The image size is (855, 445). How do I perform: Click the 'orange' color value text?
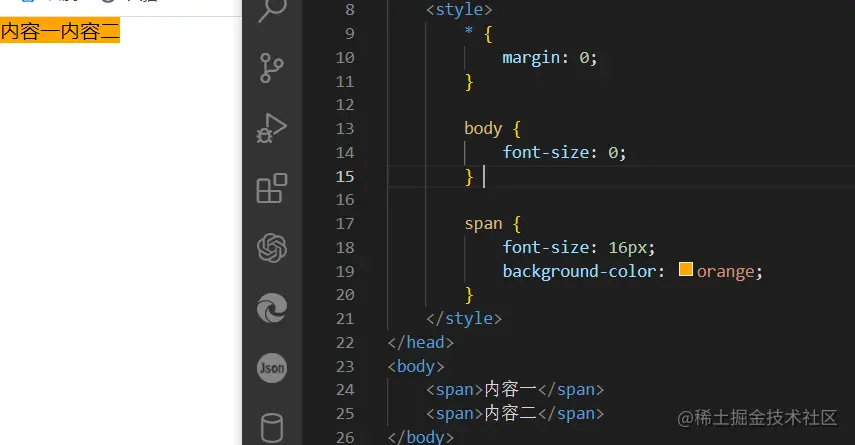(x=725, y=271)
